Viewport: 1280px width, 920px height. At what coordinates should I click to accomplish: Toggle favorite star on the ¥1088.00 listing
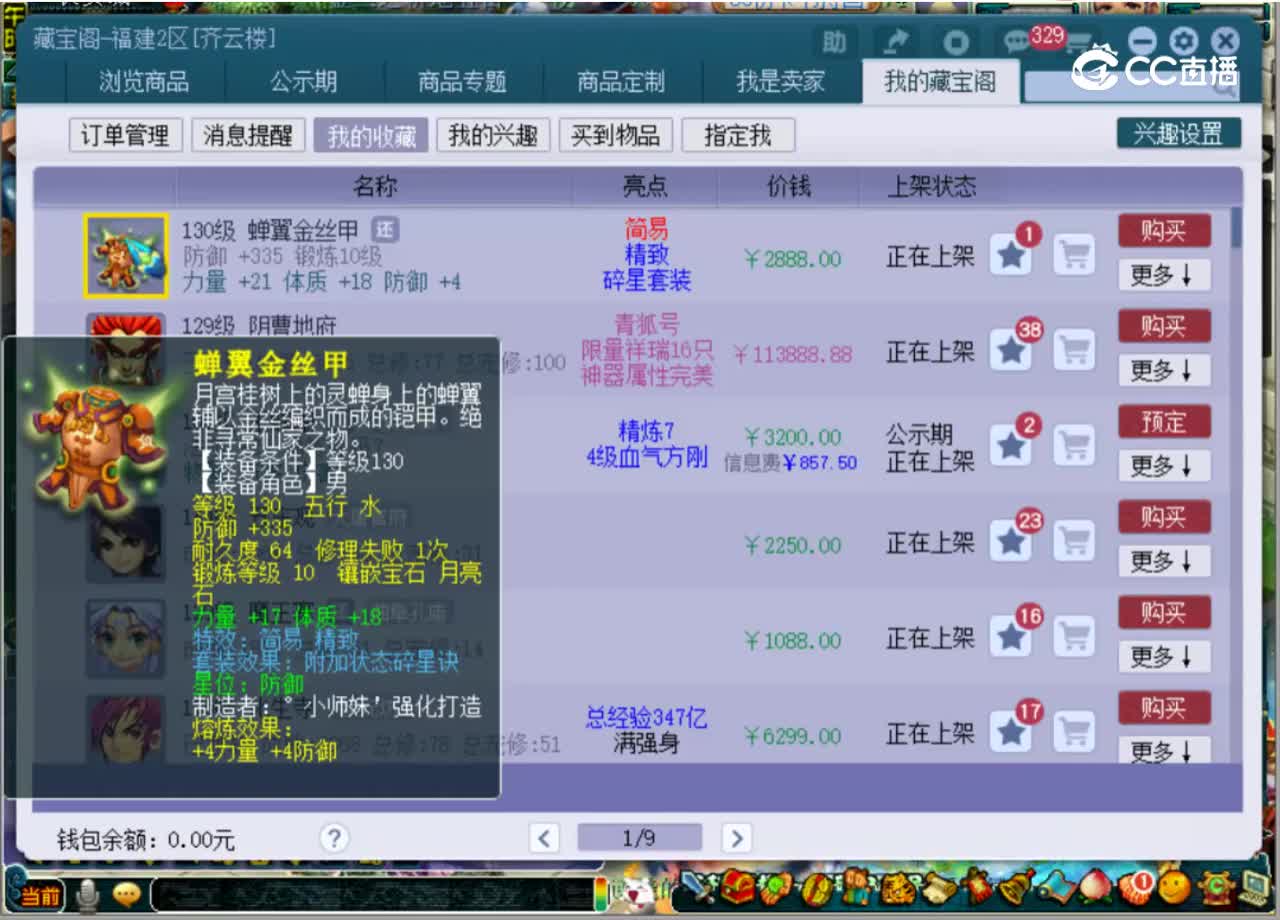[1012, 636]
